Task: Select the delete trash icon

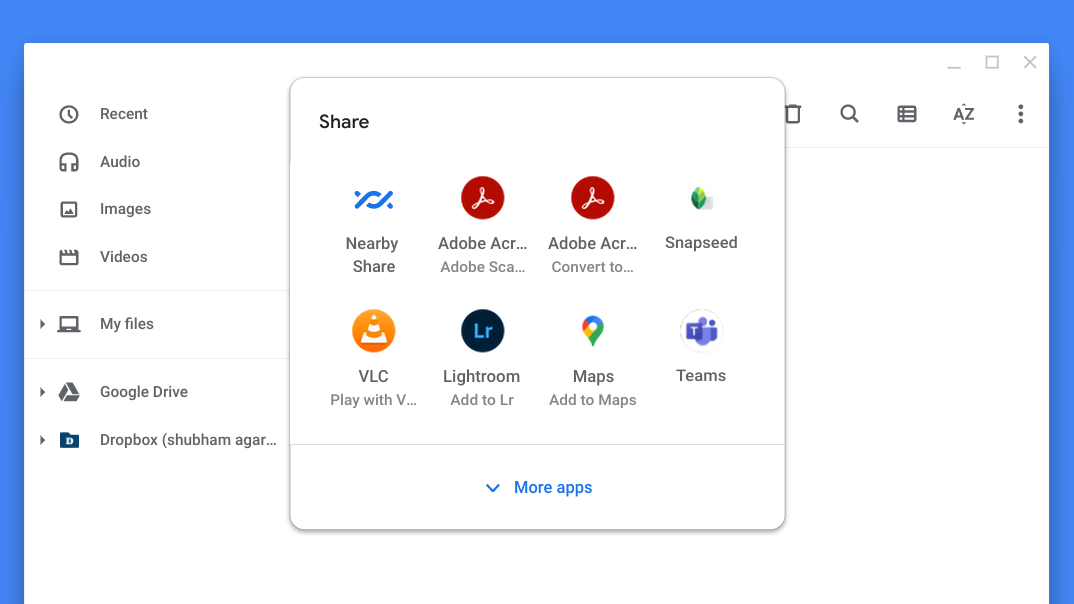Action: tap(792, 114)
